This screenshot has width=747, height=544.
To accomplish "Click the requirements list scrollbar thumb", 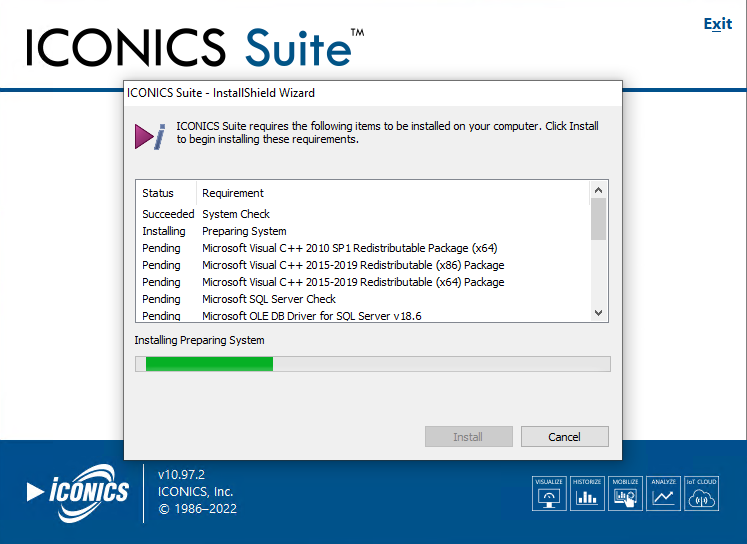I will [598, 219].
